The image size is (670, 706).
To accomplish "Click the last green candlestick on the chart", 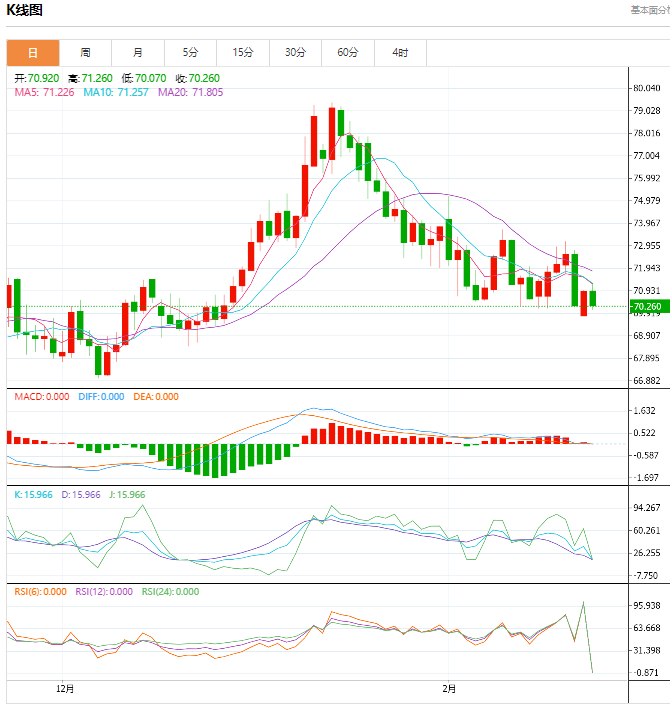I will point(593,298).
